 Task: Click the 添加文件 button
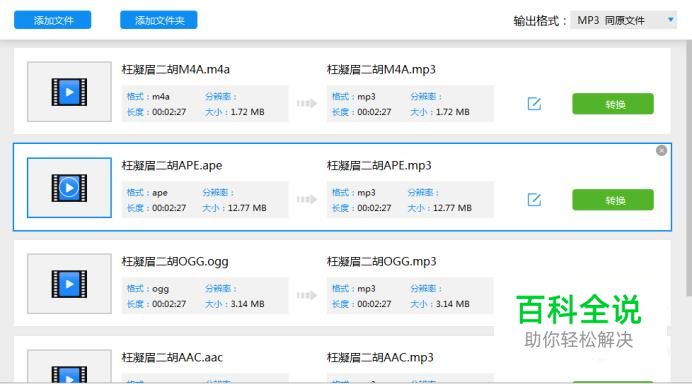click(53, 20)
